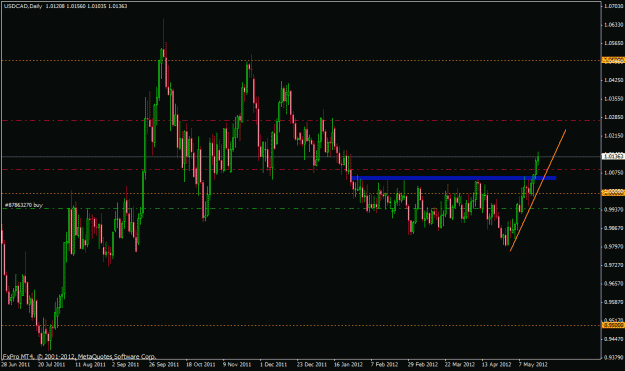Click the 2 Sep 2011 date label
Image resolution: width=625 pixels, height=371 pixels.
125,365
